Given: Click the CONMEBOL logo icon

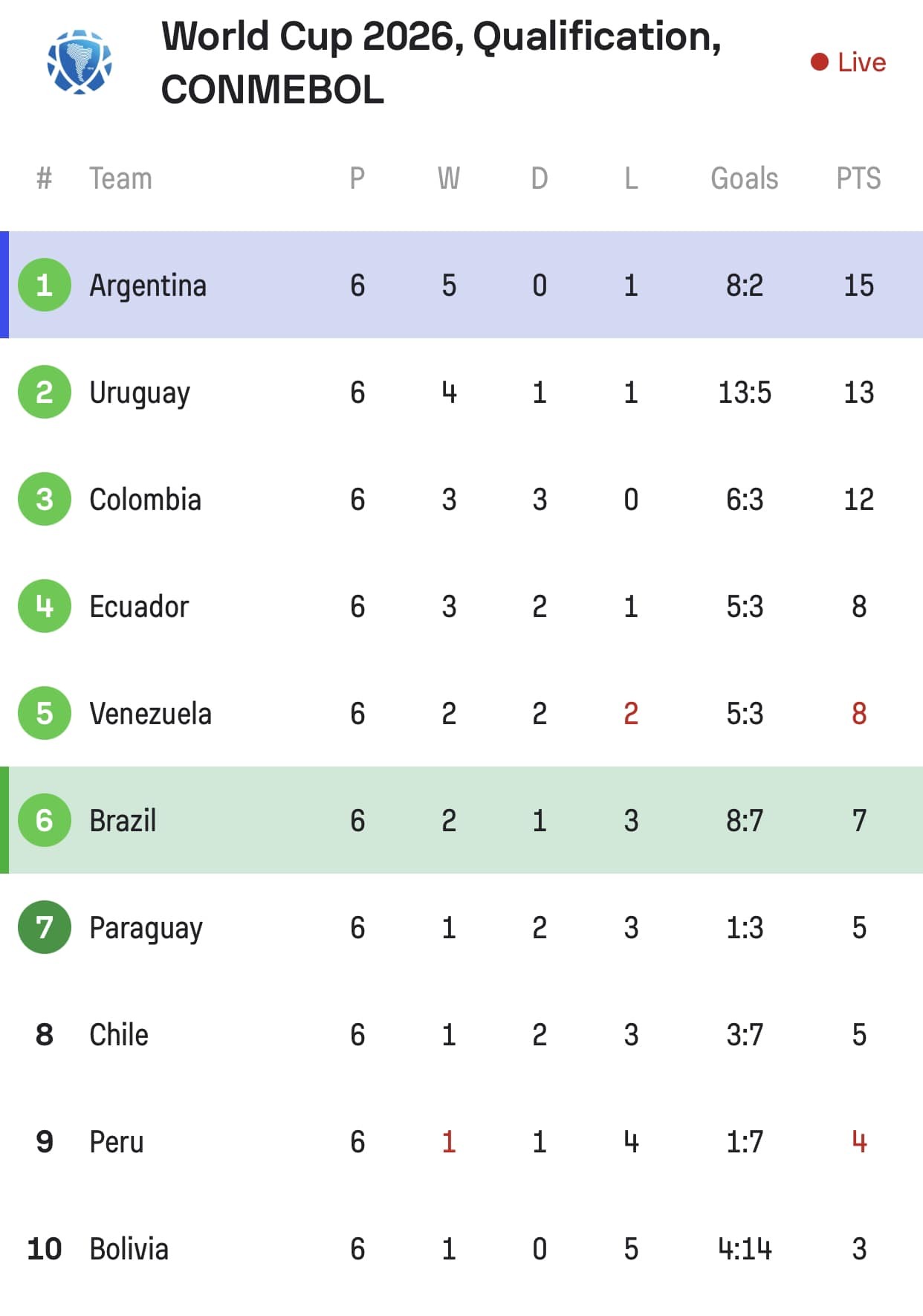Looking at the screenshot, I should 80,62.
